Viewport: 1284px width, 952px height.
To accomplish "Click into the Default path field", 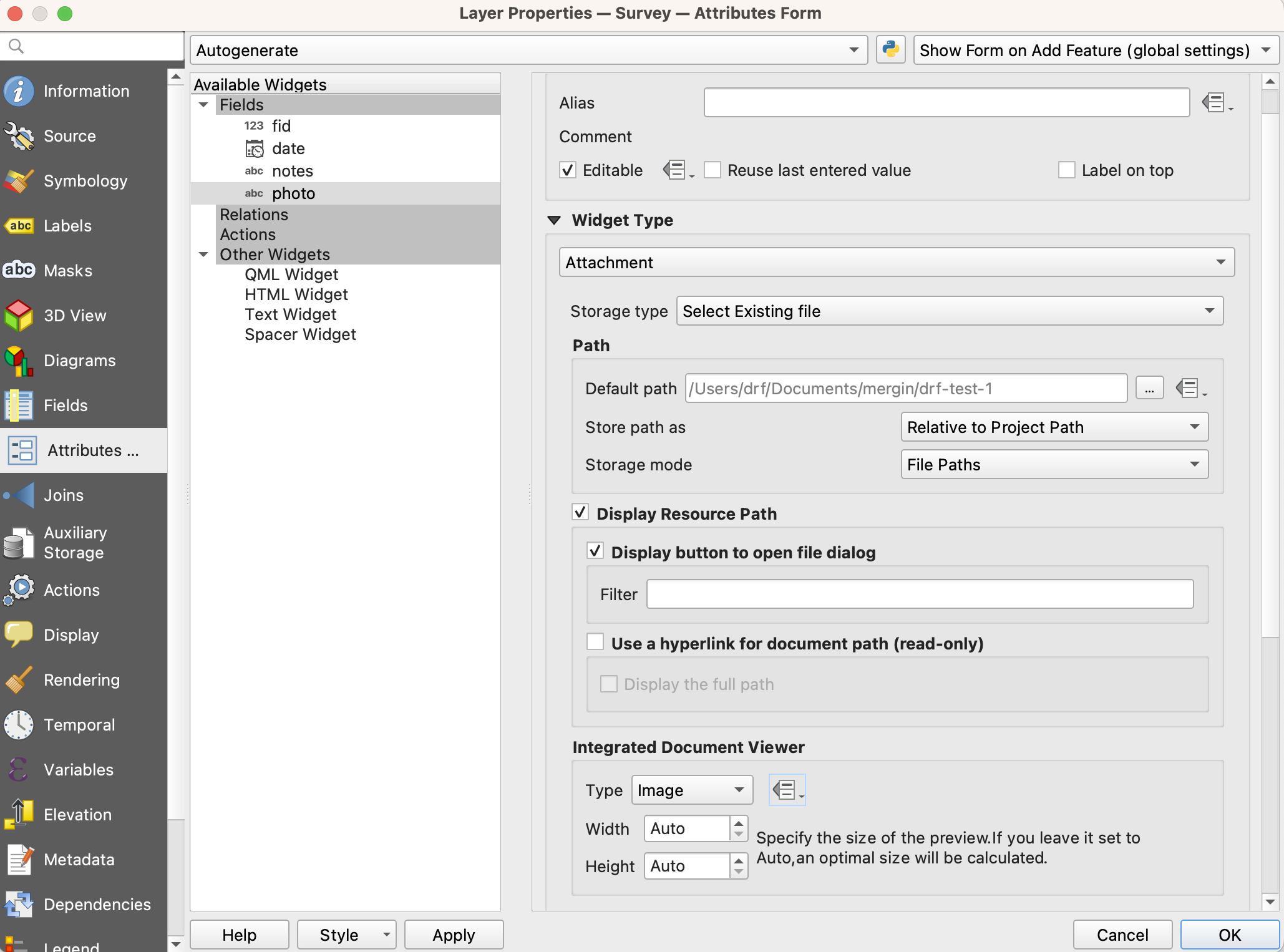I will click(906, 388).
